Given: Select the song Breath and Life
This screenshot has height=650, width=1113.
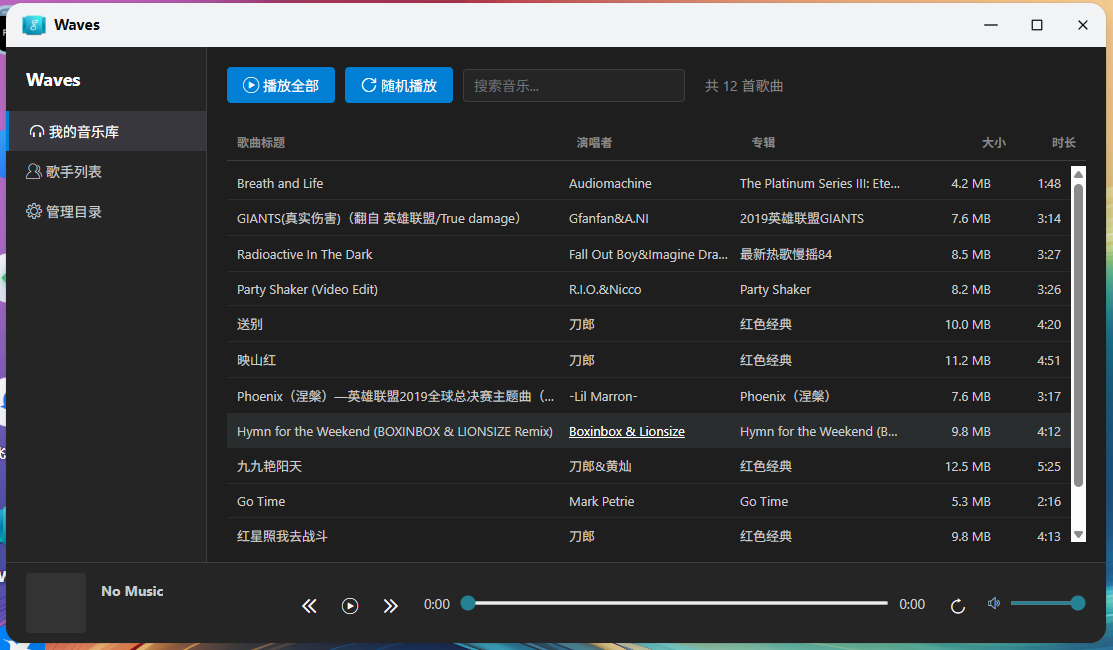Looking at the screenshot, I should click(x=280, y=184).
